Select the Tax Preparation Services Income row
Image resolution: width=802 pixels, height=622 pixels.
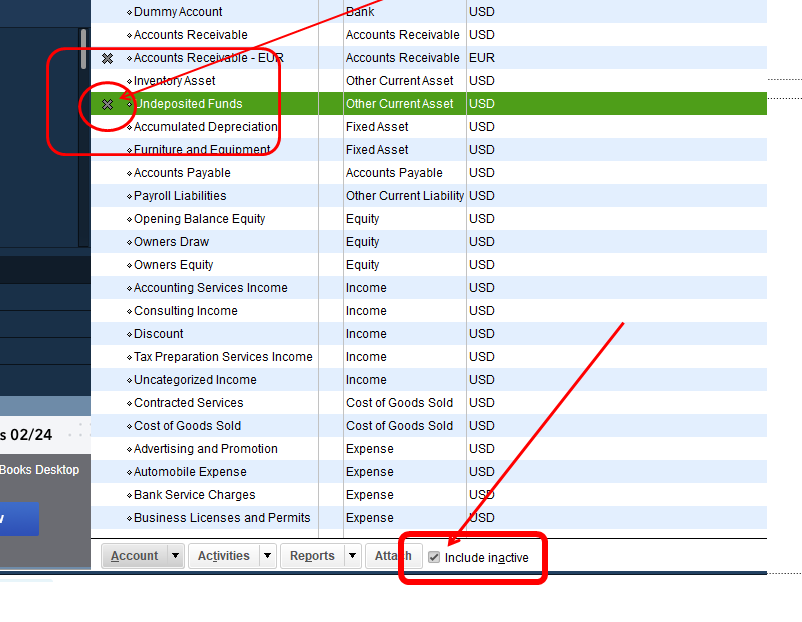point(250,356)
